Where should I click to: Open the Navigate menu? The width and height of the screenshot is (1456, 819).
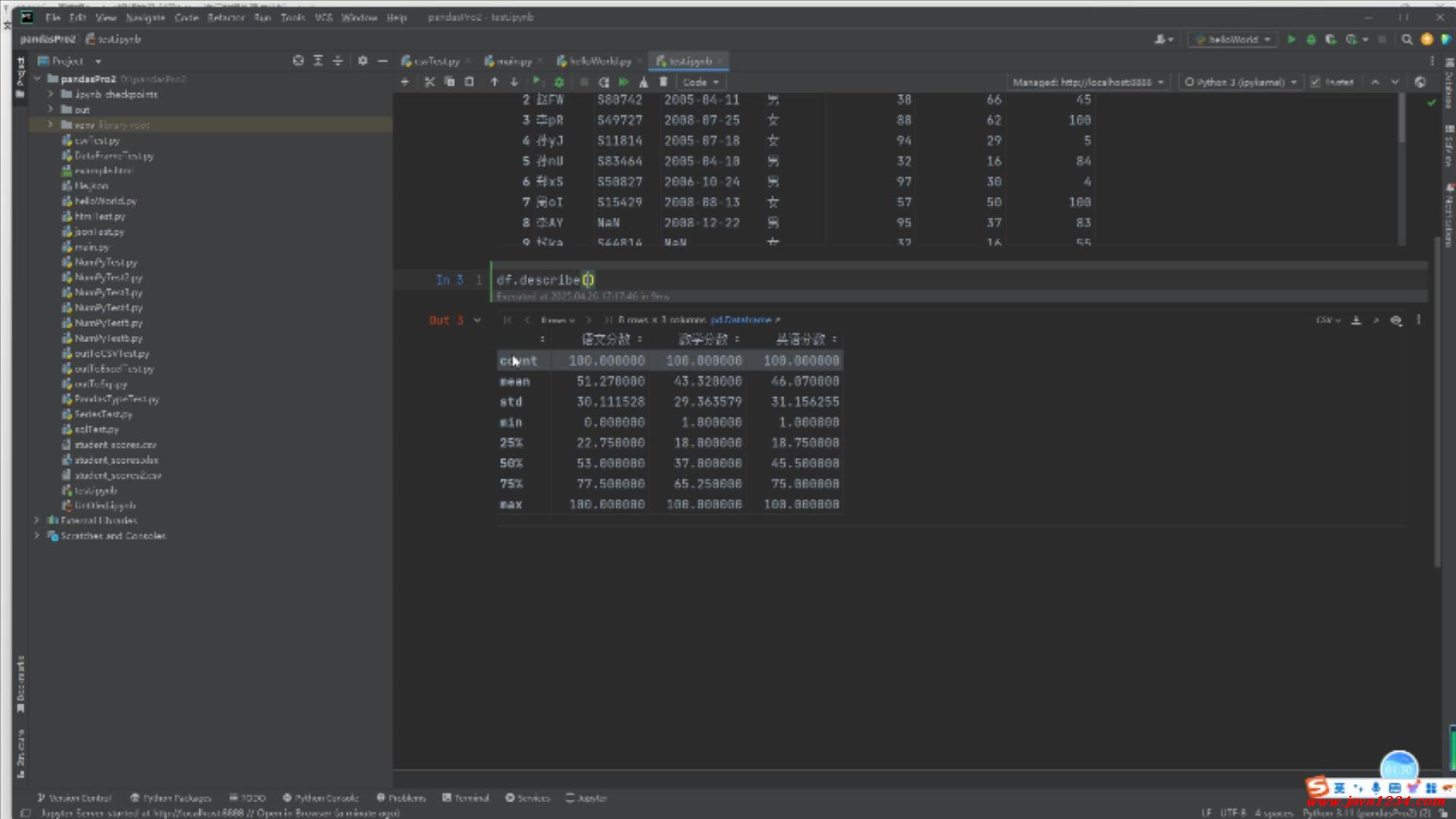[x=145, y=17]
